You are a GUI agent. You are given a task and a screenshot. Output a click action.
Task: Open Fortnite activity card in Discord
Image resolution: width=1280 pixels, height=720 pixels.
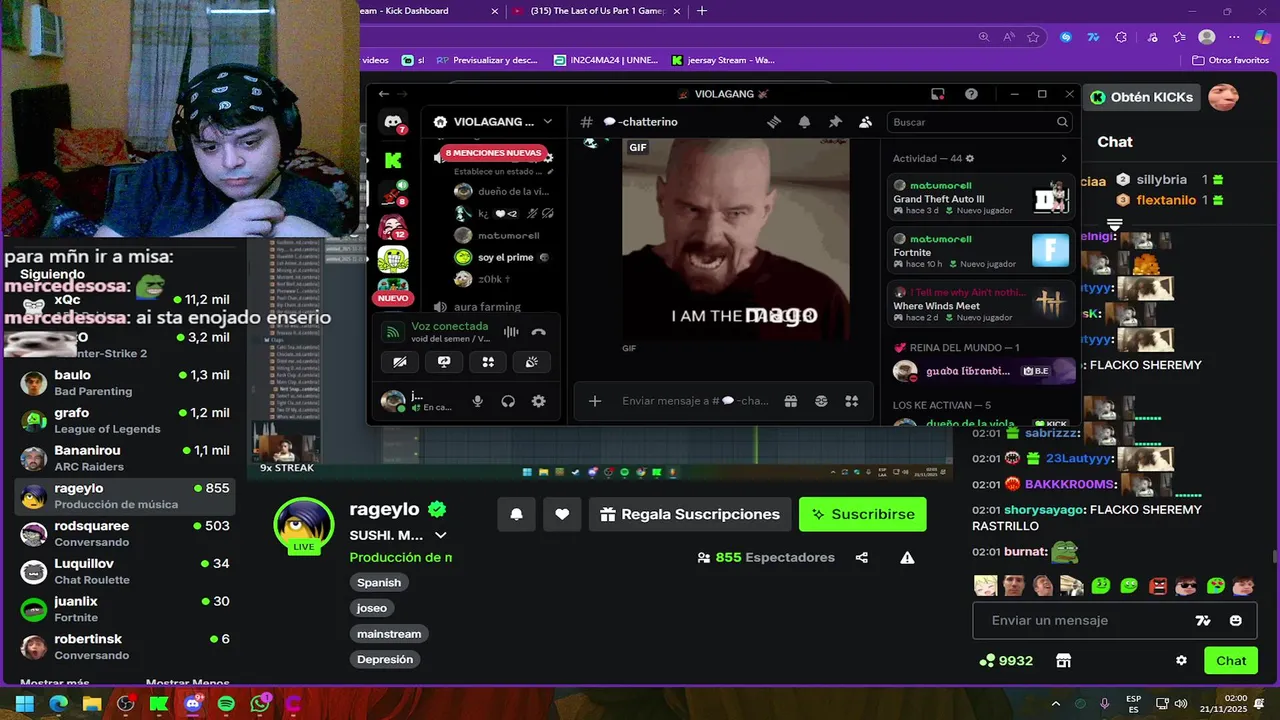pos(982,251)
